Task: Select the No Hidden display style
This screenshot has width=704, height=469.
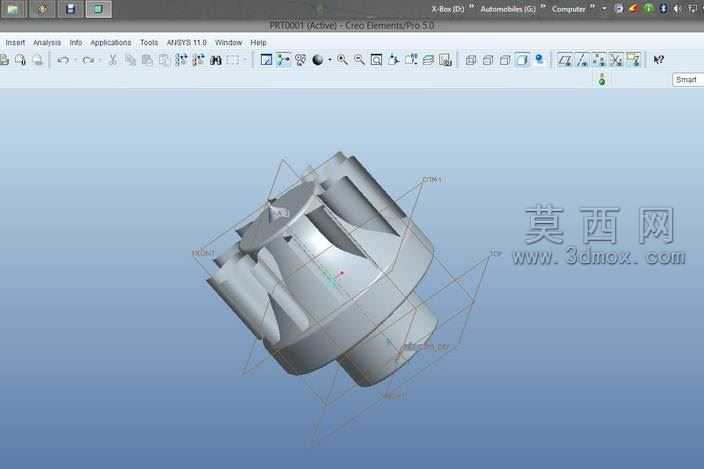Action: 505,60
